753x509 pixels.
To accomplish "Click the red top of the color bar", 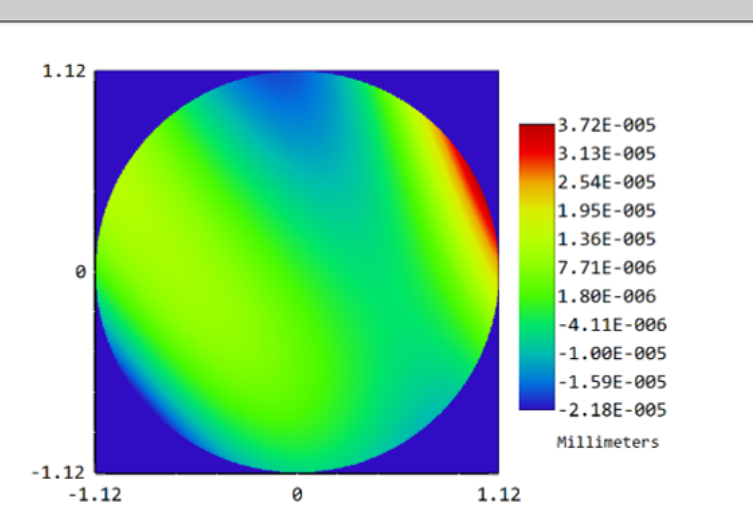I will 537,137.
